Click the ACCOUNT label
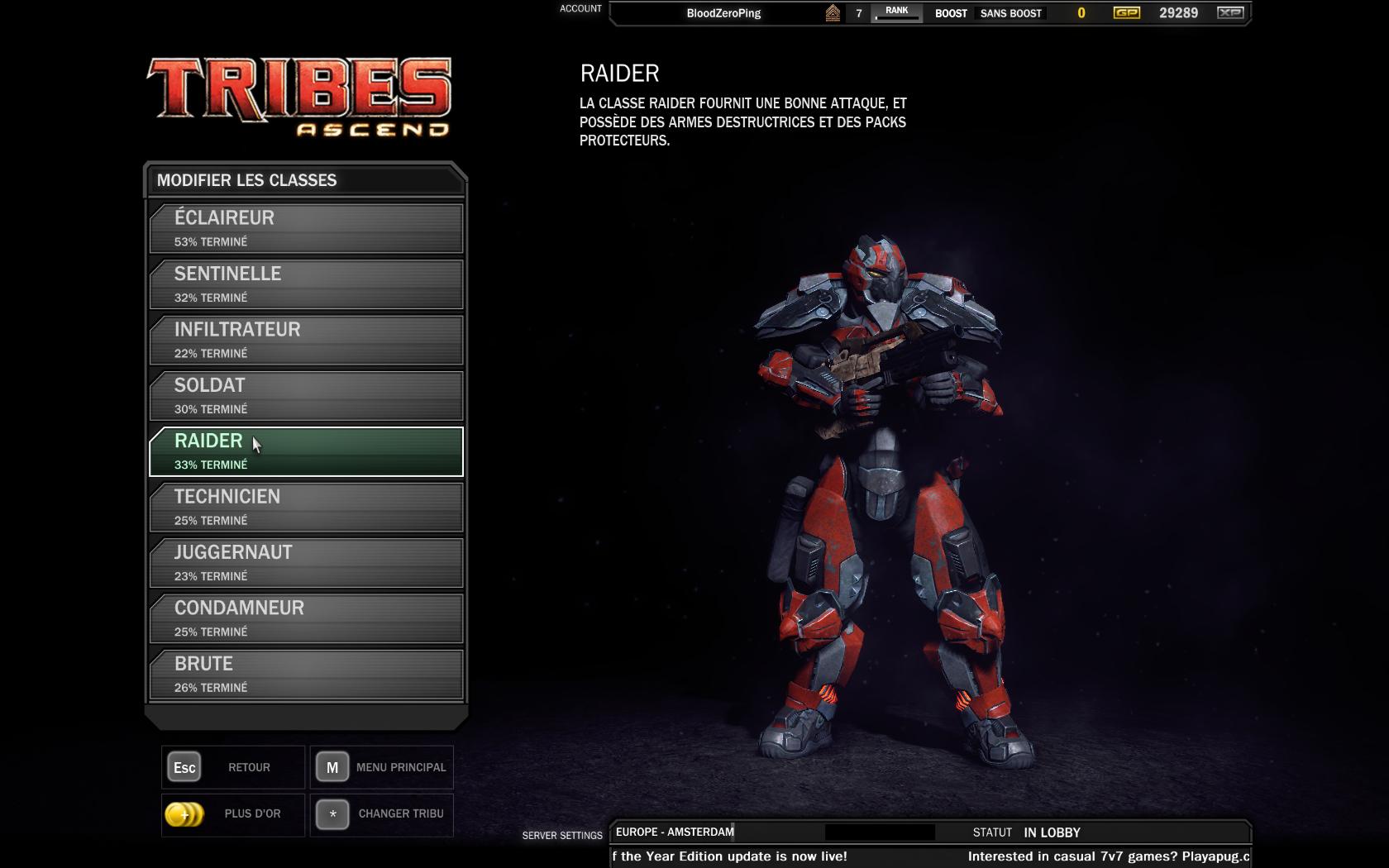Image resolution: width=1389 pixels, height=868 pixels. 580,9
